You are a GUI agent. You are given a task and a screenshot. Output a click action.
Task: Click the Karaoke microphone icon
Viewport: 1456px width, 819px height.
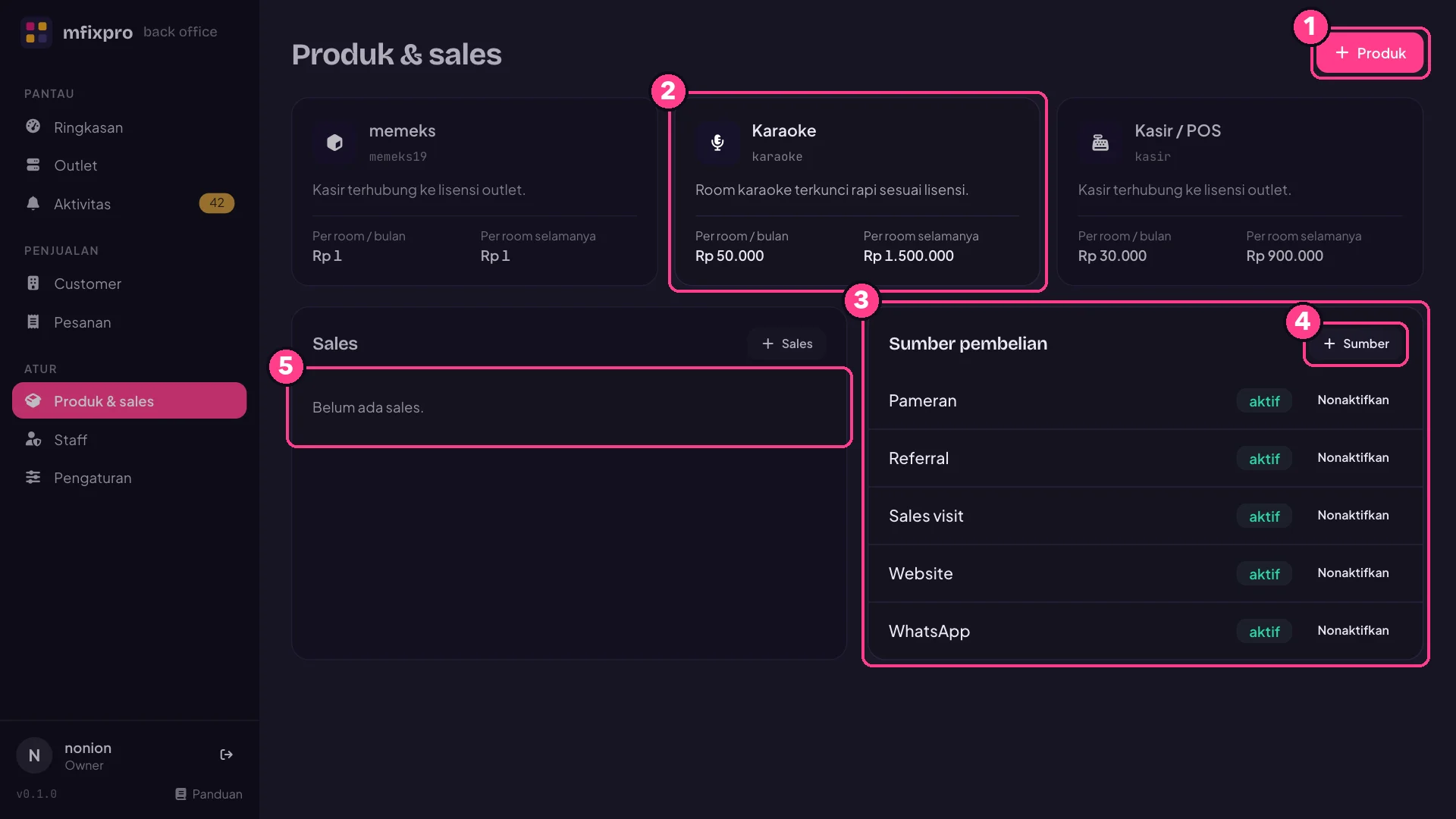[717, 143]
